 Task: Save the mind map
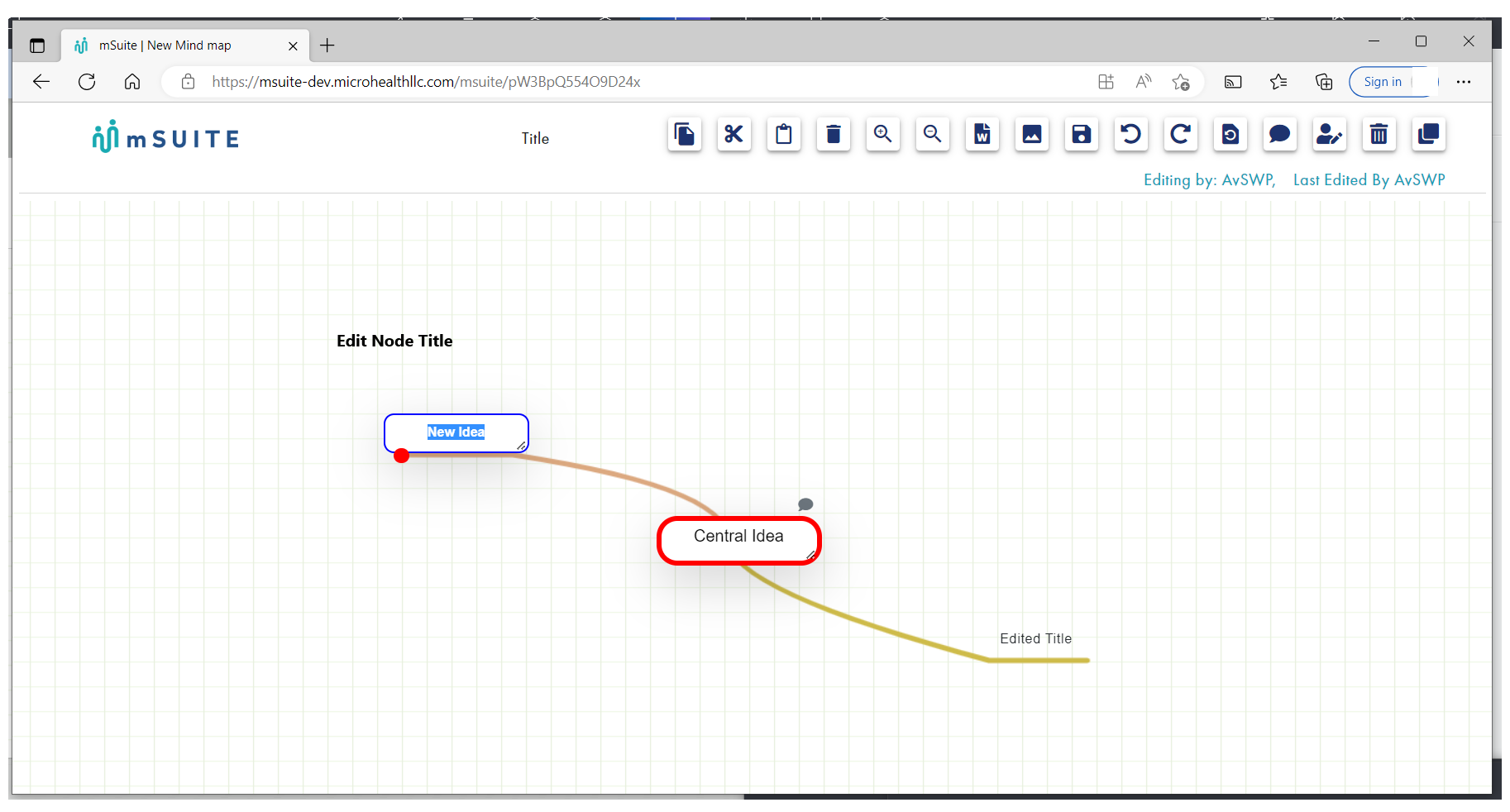(x=1082, y=135)
